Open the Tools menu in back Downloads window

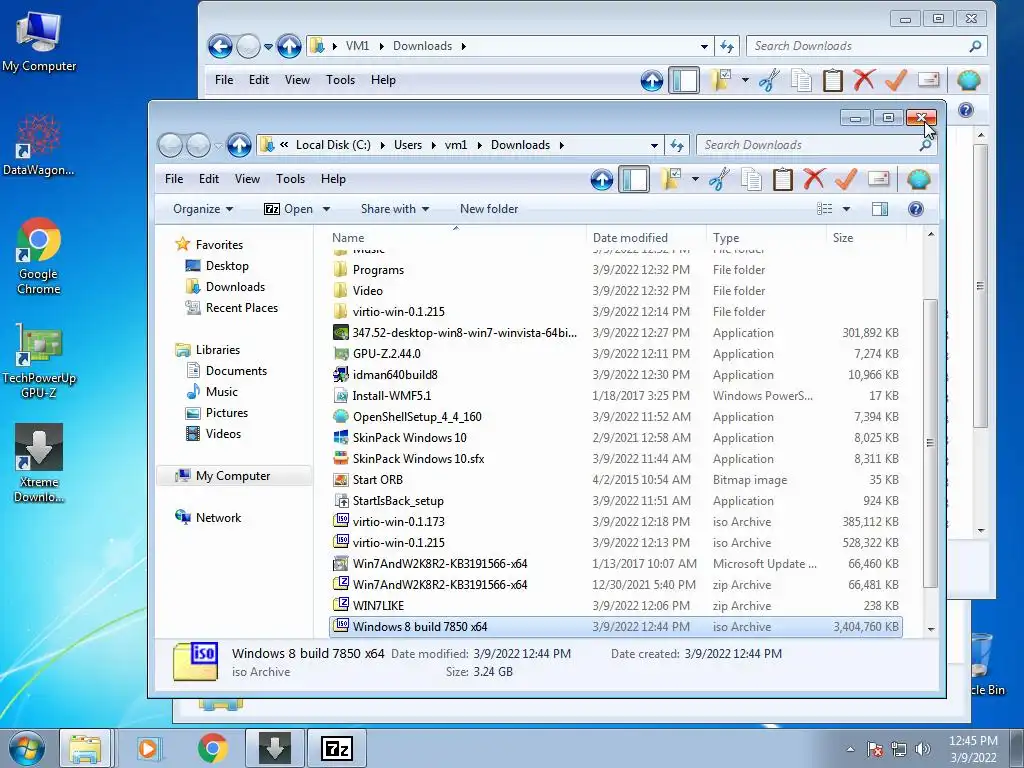340,80
